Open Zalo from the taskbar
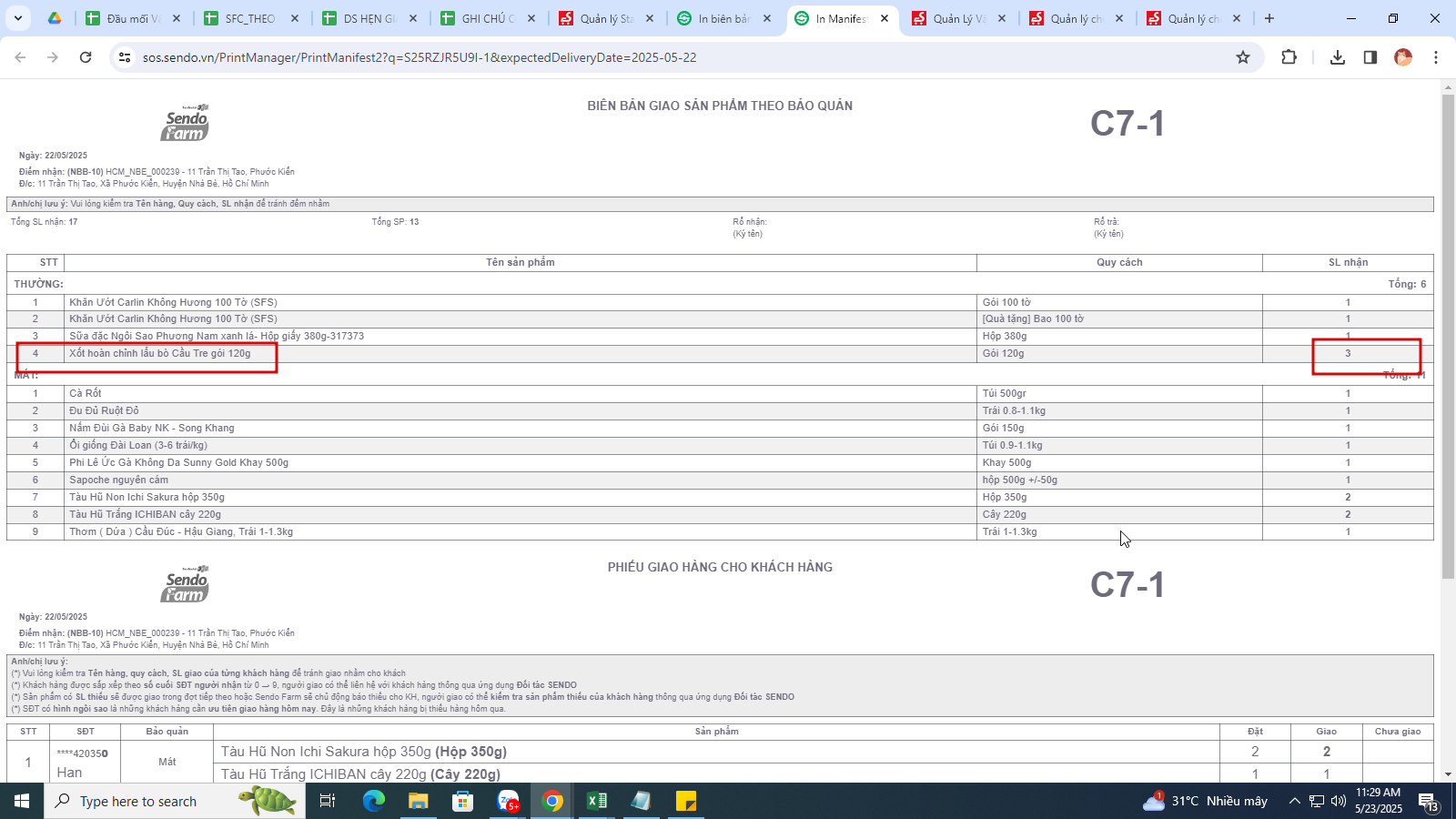This screenshot has height=819, width=1456. click(508, 801)
